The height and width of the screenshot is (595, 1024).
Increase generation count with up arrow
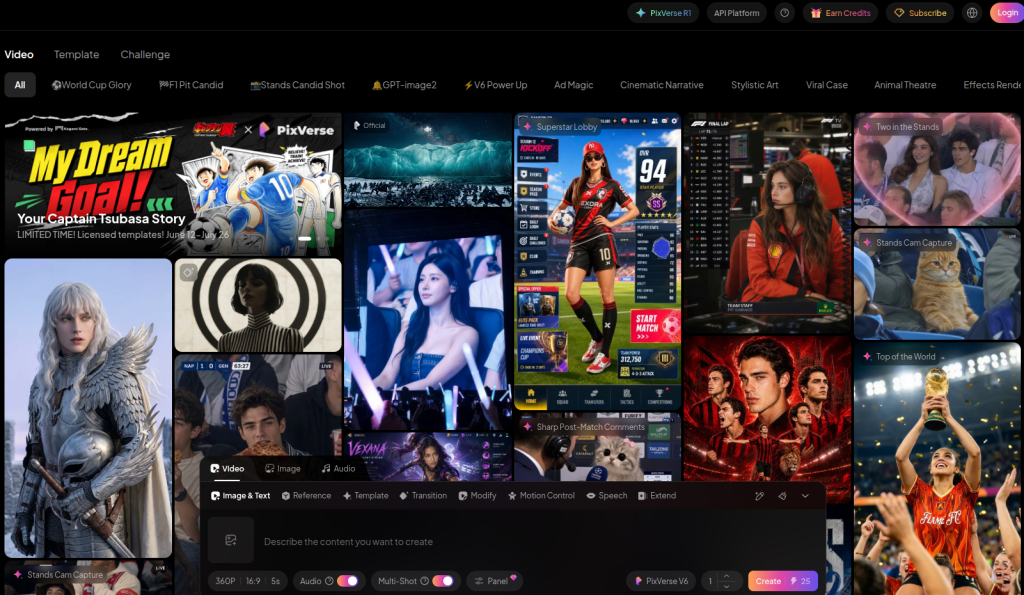tap(726, 576)
